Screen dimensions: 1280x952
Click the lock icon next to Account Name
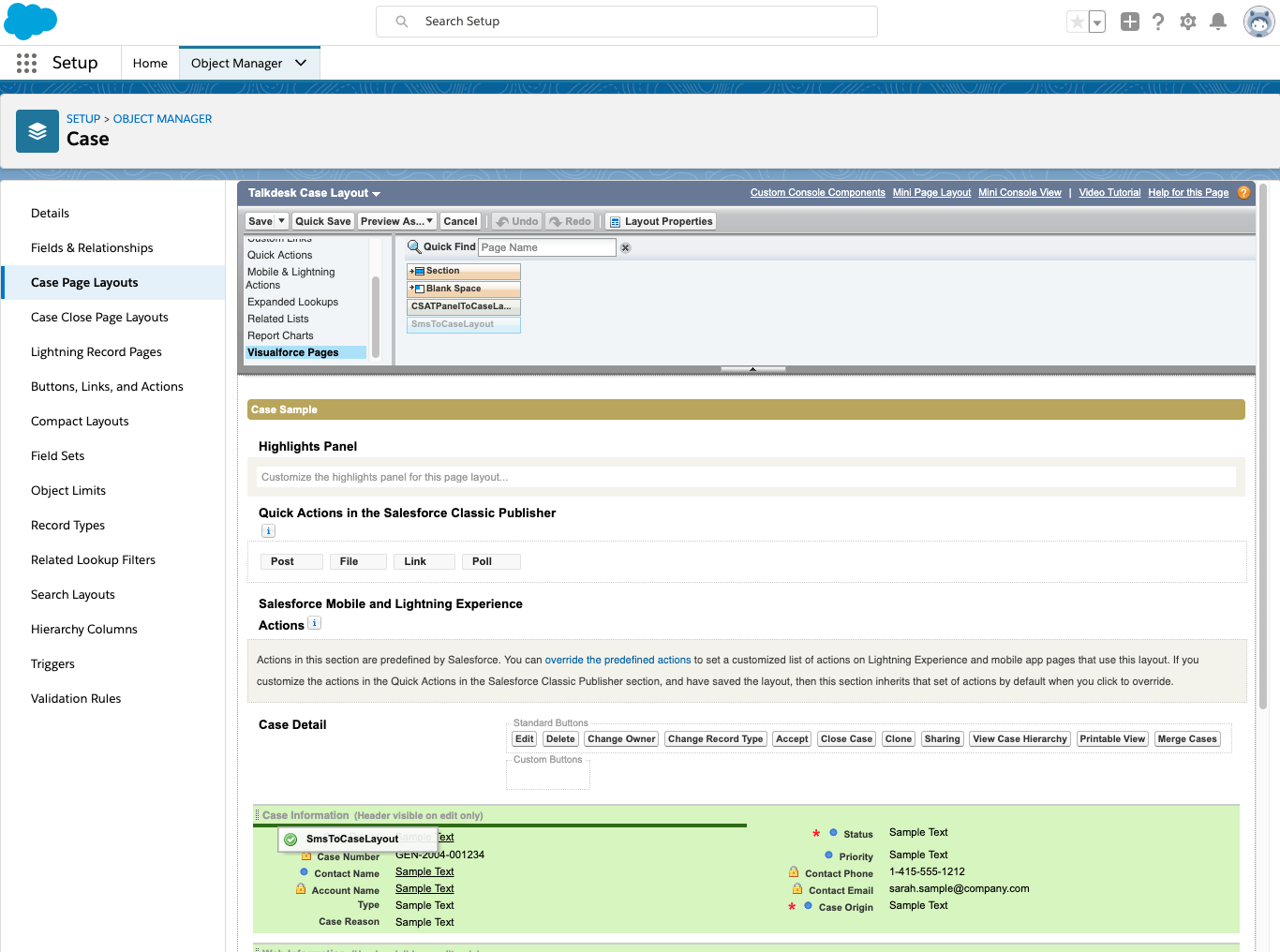coord(301,889)
